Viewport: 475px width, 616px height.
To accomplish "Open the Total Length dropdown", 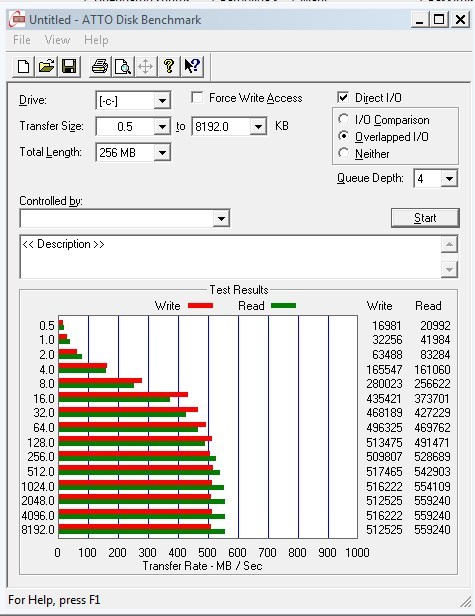I will 162,152.
